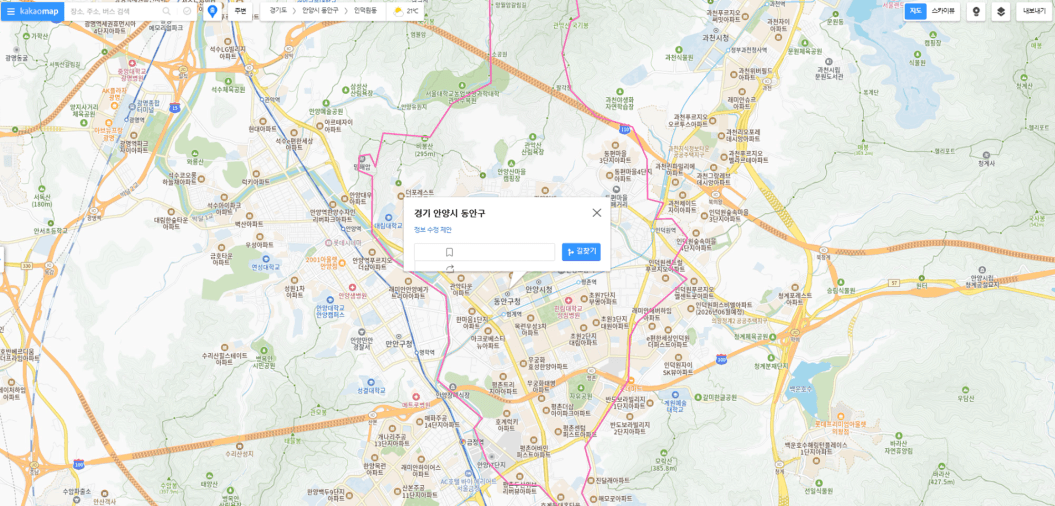Viewport: 1055px width, 506px height.
Task: Click the kakaomap logo
Action: [40, 11]
